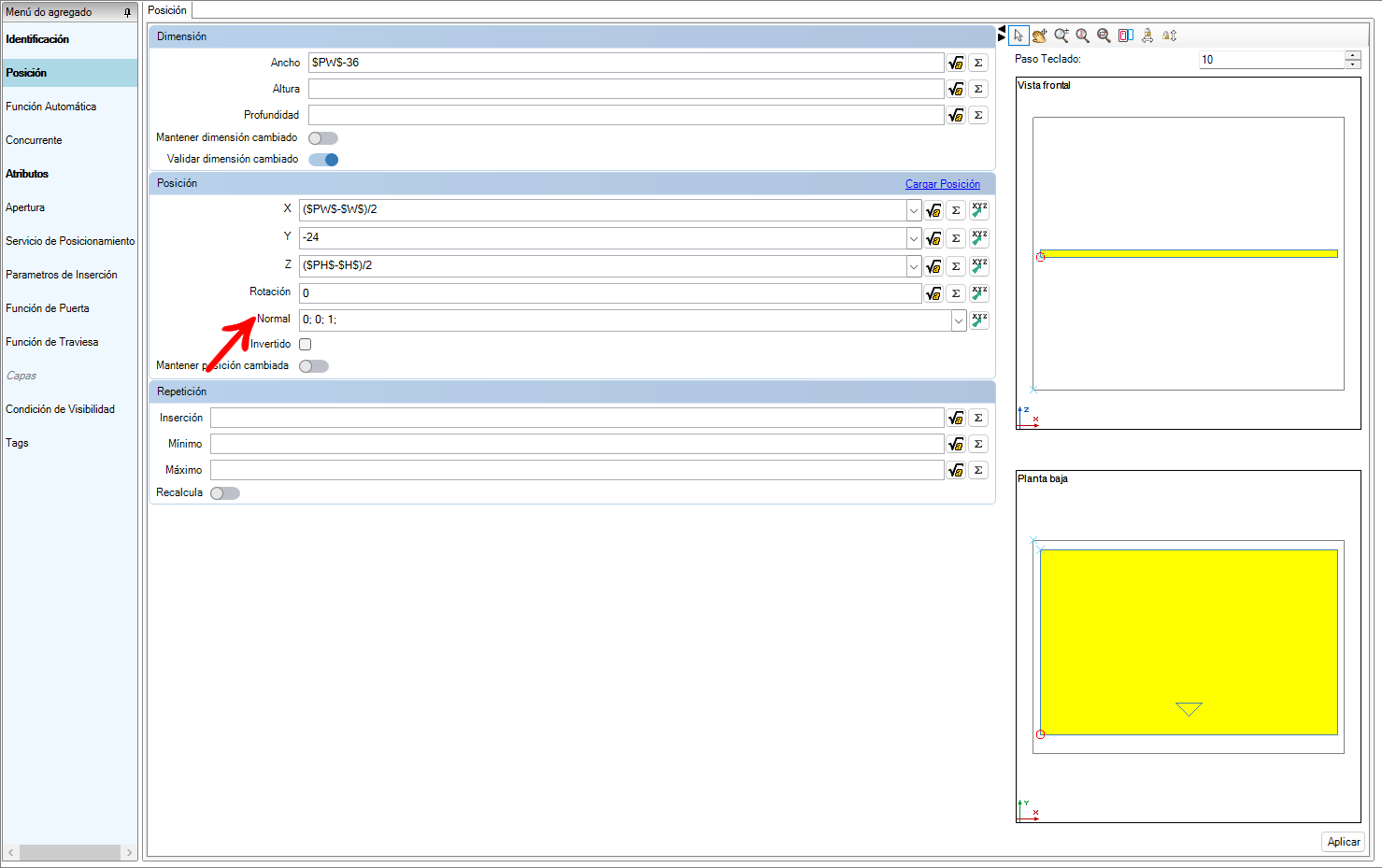Screen dimensions: 1382x868
Task: Decrease Paso Teclado with down stepper
Action: tap(1353, 64)
